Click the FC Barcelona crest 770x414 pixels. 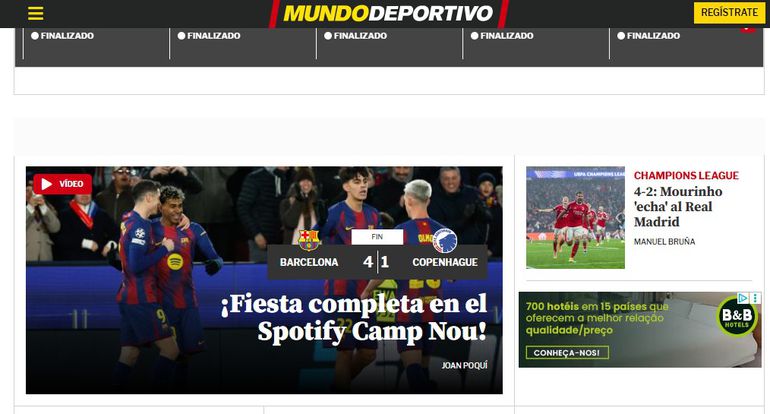click(x=309, y=240)
